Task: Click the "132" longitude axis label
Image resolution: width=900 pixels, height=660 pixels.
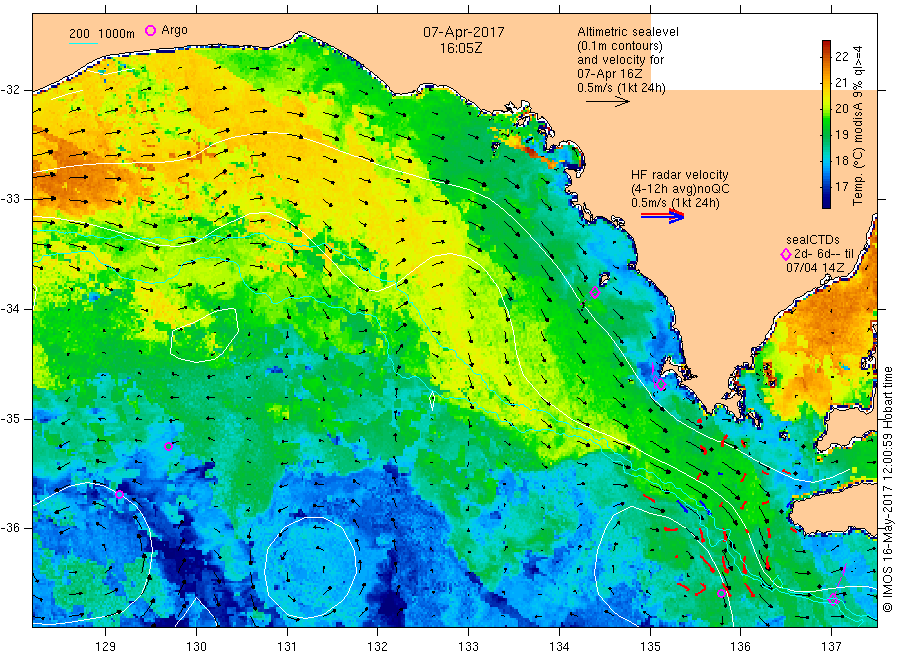Action: pyautogui.click(x=378, y=647)
